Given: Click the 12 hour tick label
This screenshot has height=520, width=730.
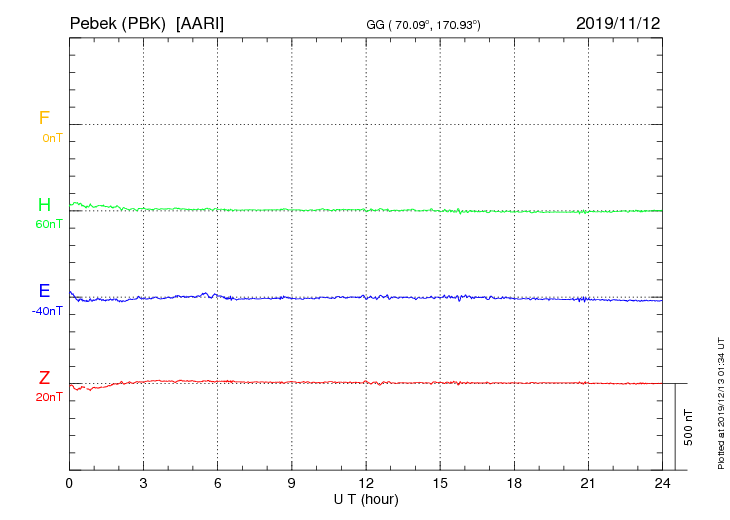Looking at the screenshot, I should pyautogui.click(x=366, y=484).
